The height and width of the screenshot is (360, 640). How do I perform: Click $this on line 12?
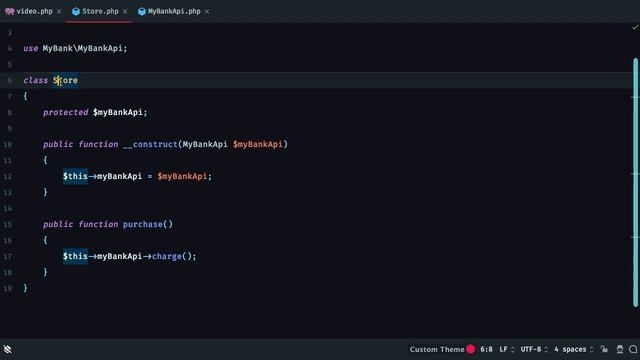click(x=75, y=176)
